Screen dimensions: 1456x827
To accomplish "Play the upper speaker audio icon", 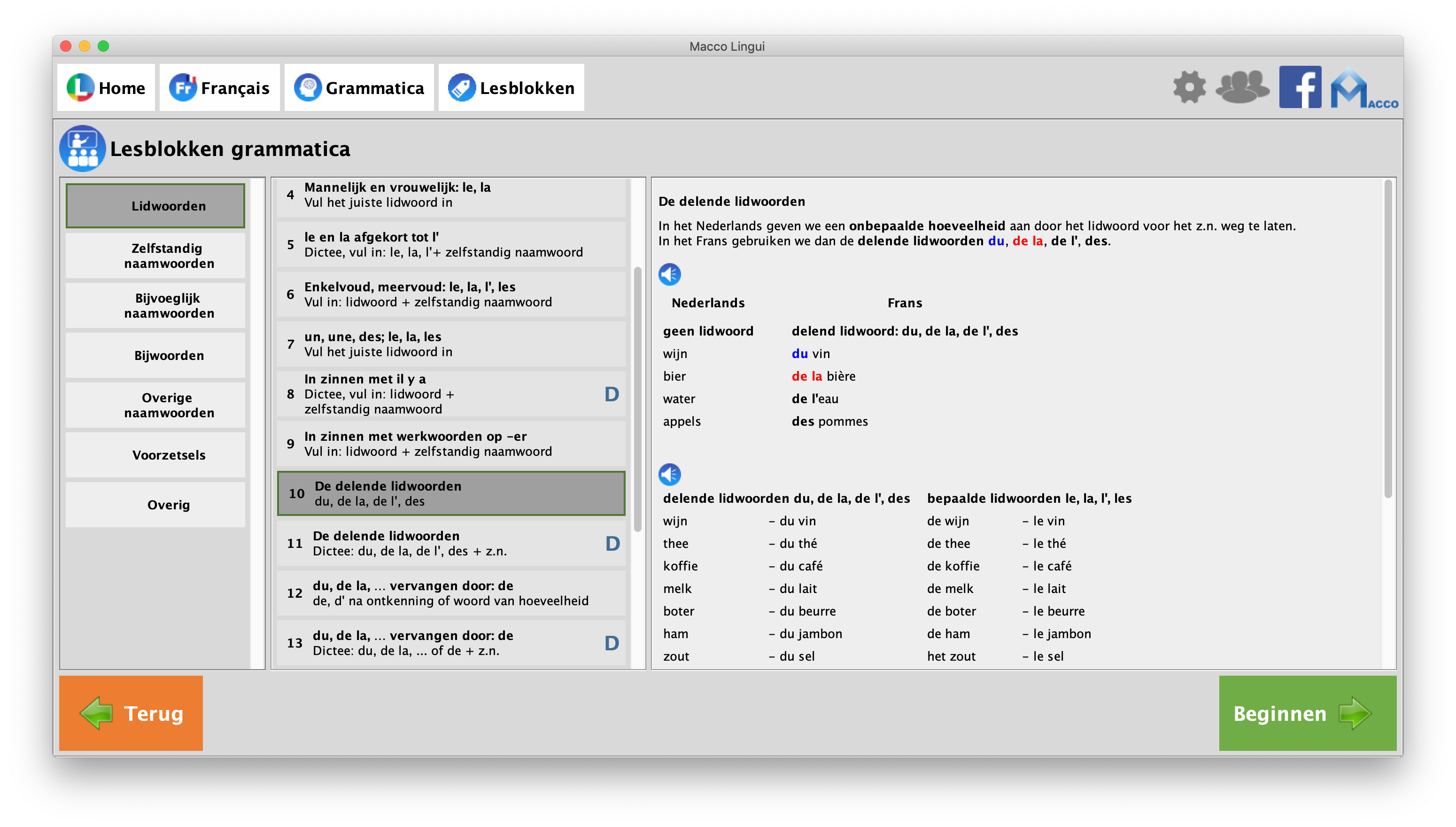I will pyautogui.click(x=669, y=275).
